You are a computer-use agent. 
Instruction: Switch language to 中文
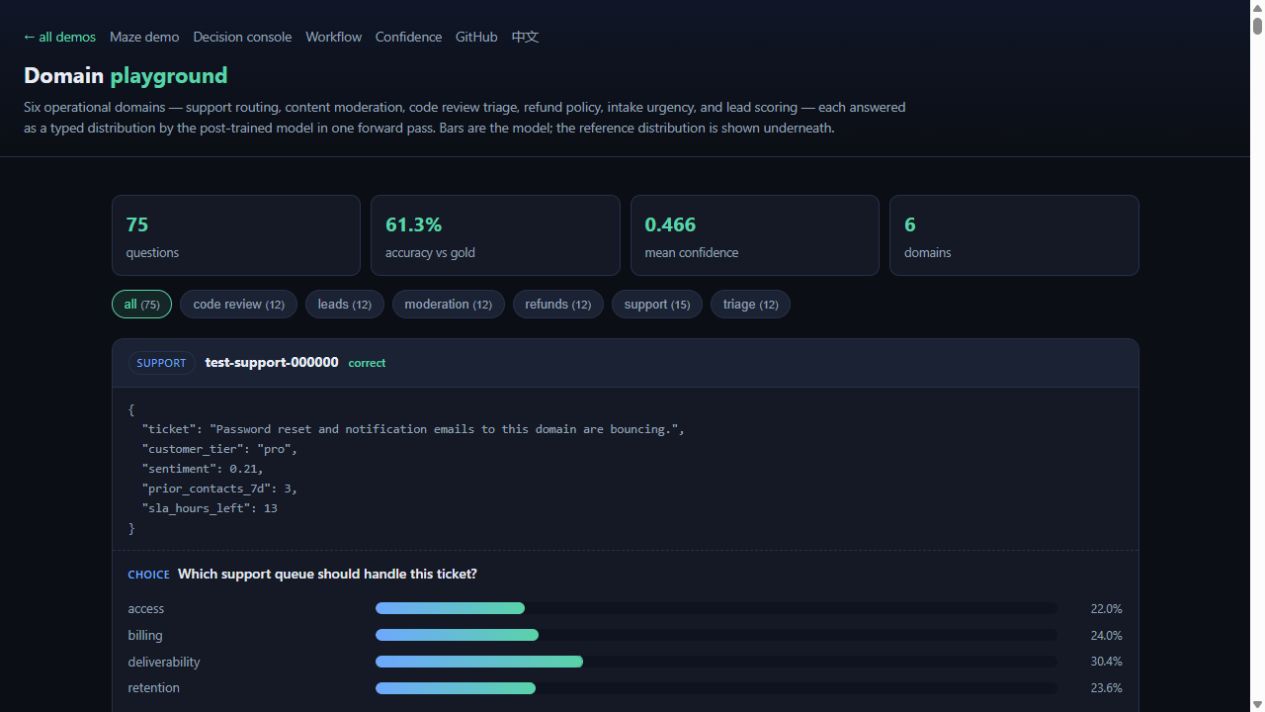525,37
